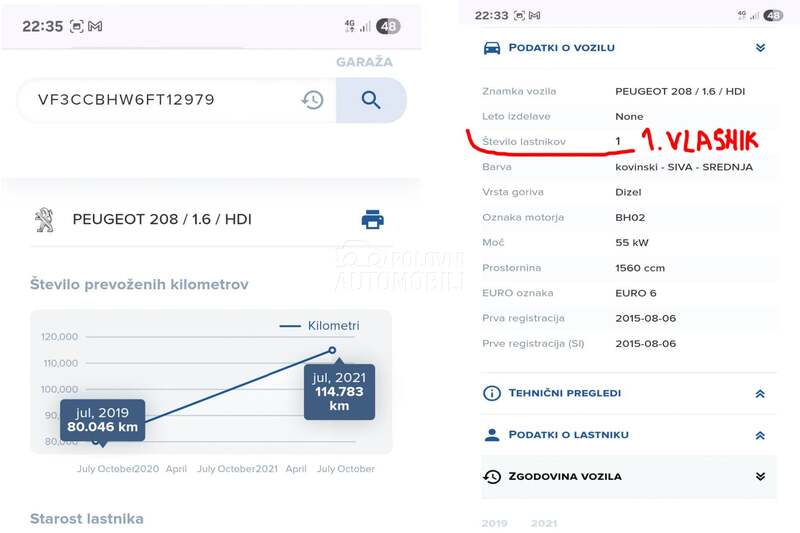Select color value kovinski - SIVA - SREDNJA

(684, 167)
